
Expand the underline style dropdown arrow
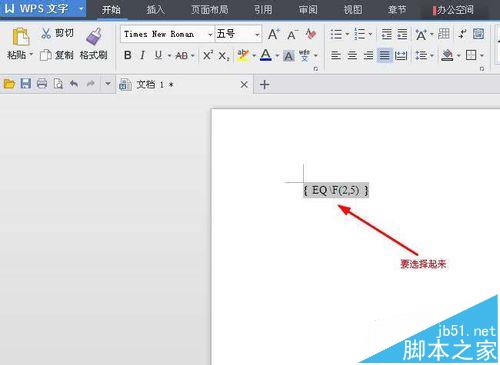click(169, 56)
